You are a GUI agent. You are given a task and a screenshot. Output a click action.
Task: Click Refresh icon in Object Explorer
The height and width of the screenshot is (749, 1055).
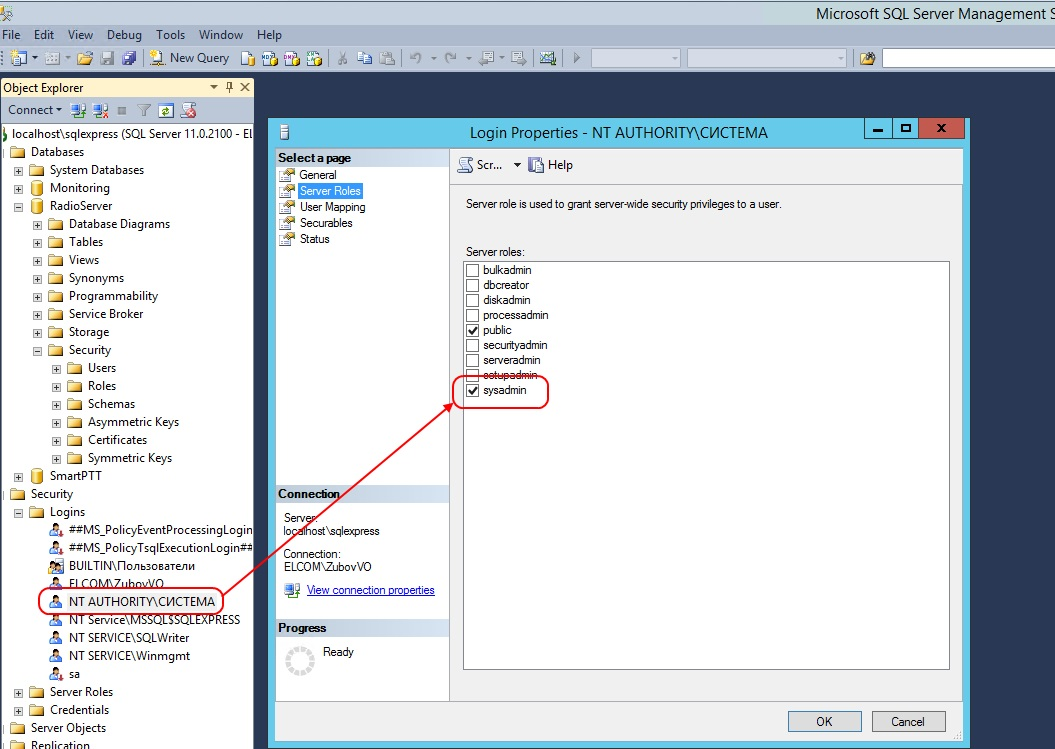point(166,110)
